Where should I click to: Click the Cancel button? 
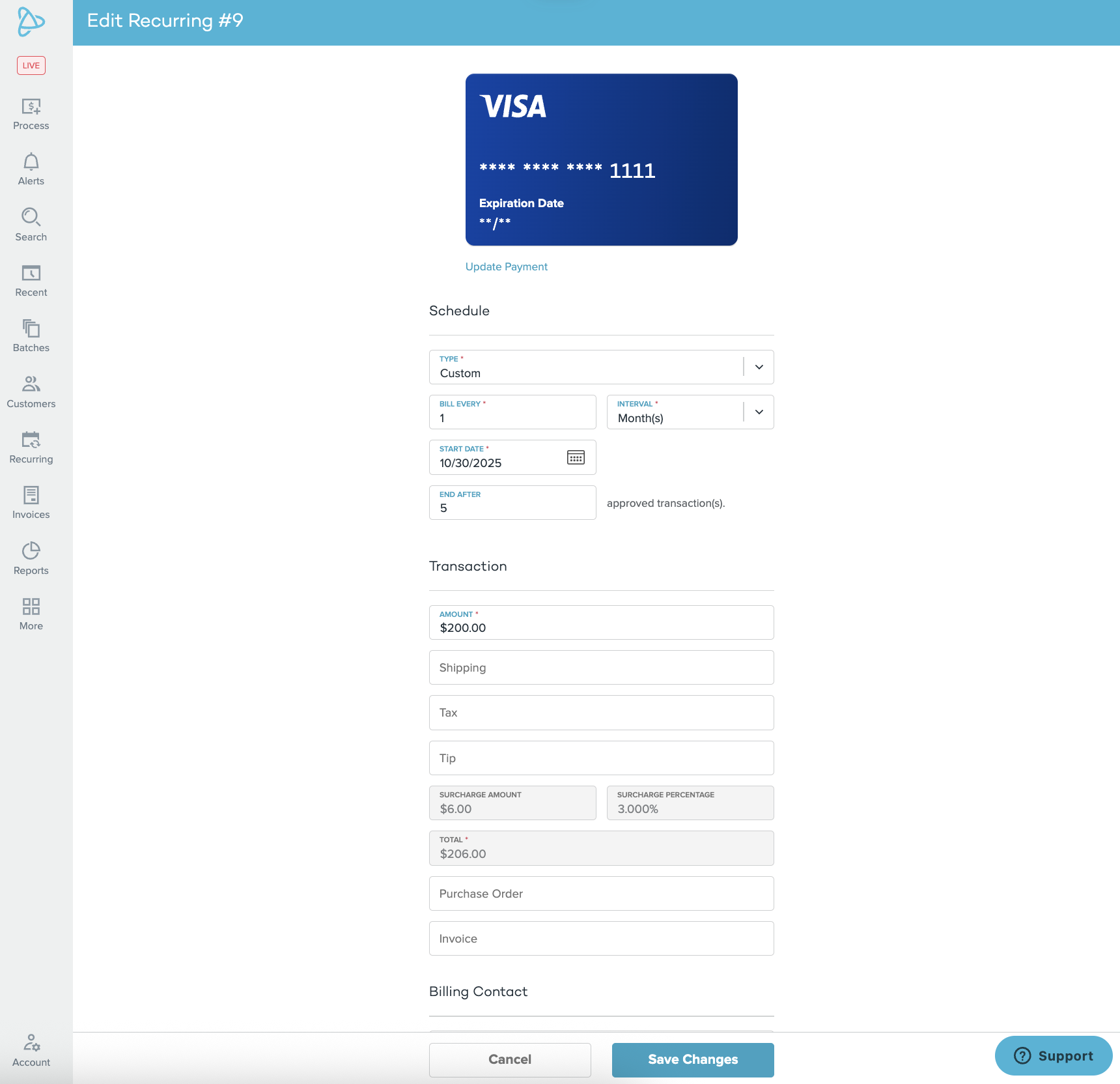[510, 1060]
